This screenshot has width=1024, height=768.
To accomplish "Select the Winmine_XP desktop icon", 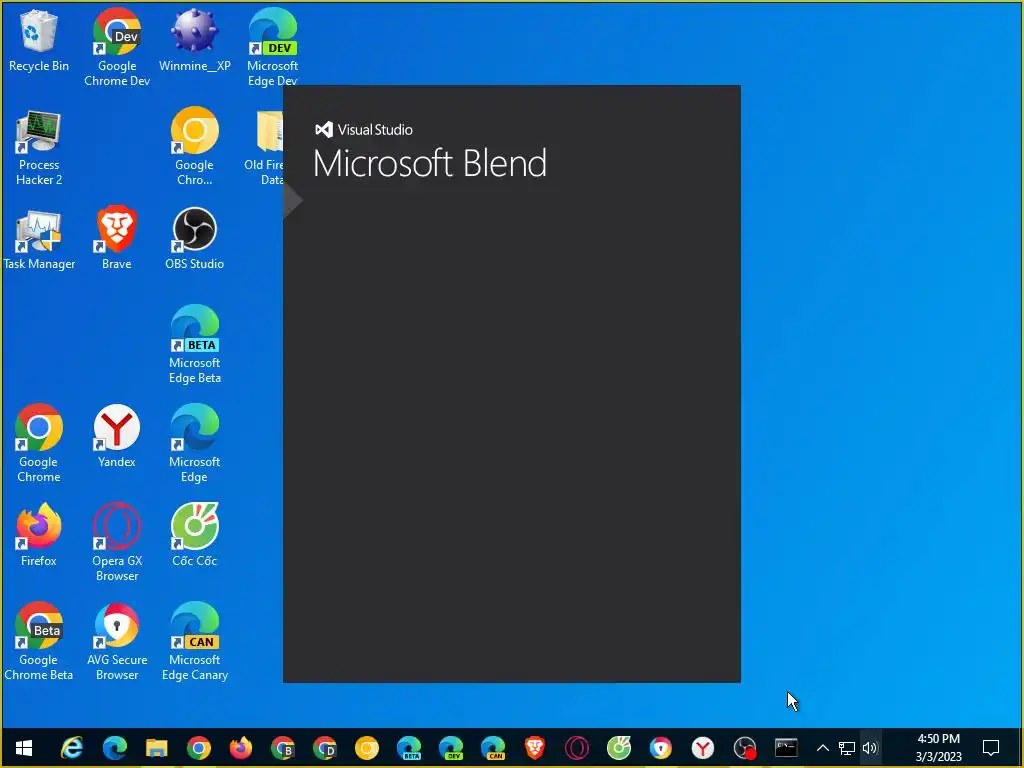I will pos(195,40).
